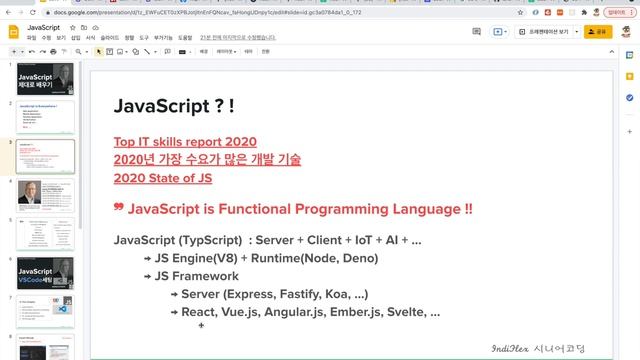The image size is (640, 360).
Task: Click the zoom magnifier tool
Action: click(x=78, y=52)
